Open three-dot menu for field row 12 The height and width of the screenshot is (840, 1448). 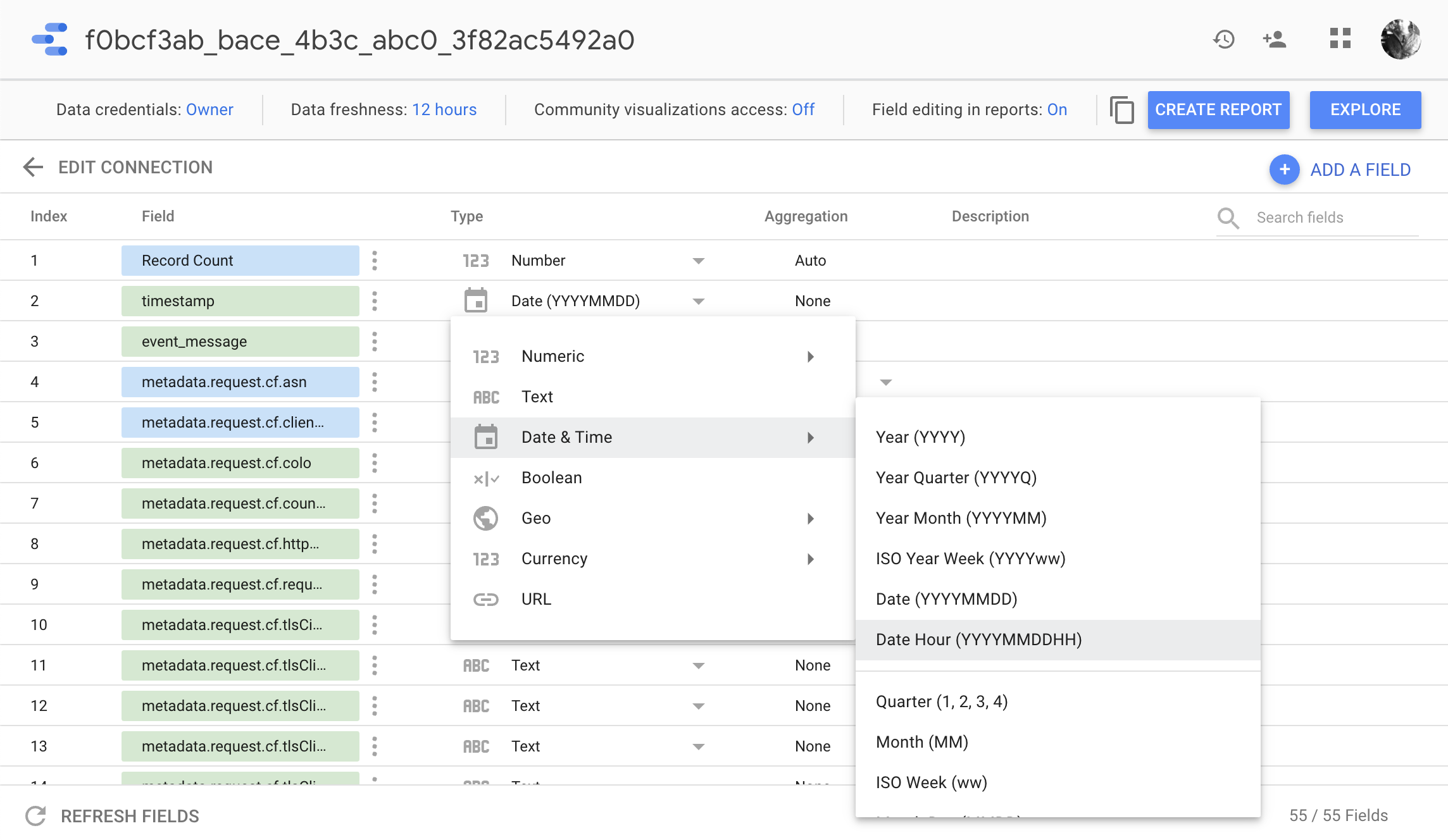coord(375,706)
